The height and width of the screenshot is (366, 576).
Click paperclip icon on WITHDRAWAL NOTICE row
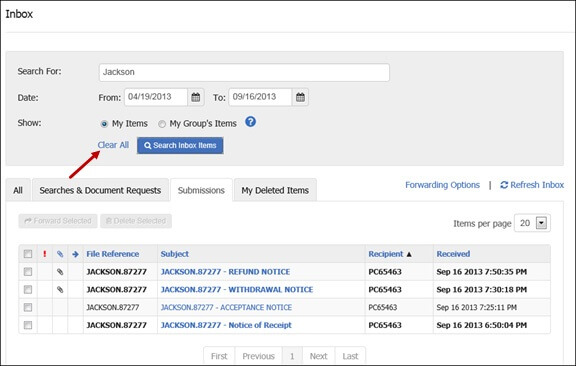tap(60, 290)
